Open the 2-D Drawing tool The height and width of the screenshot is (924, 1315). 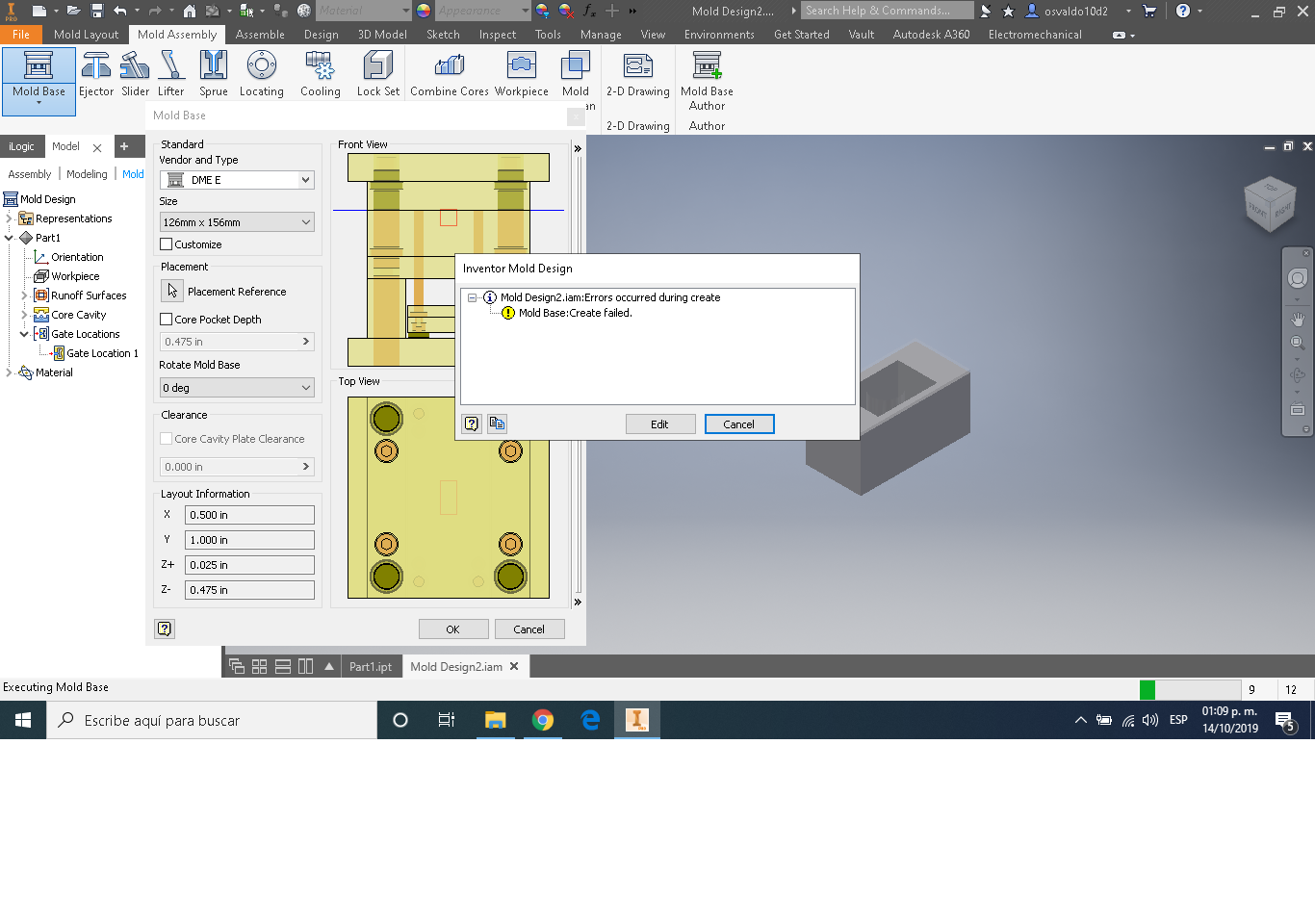[637, 74]
